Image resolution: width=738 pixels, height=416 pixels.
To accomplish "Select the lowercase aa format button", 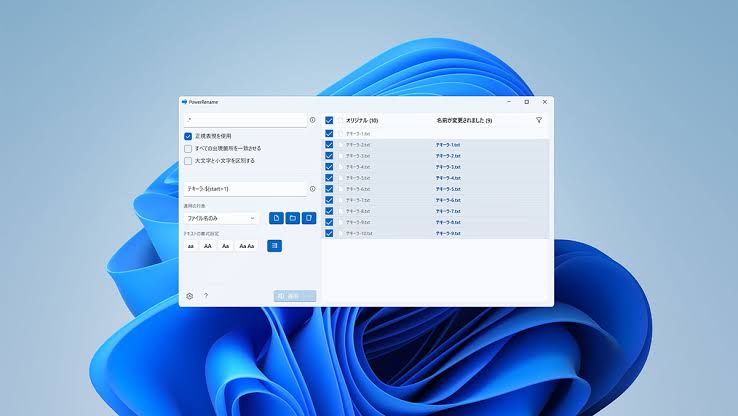I will [191, 246].
